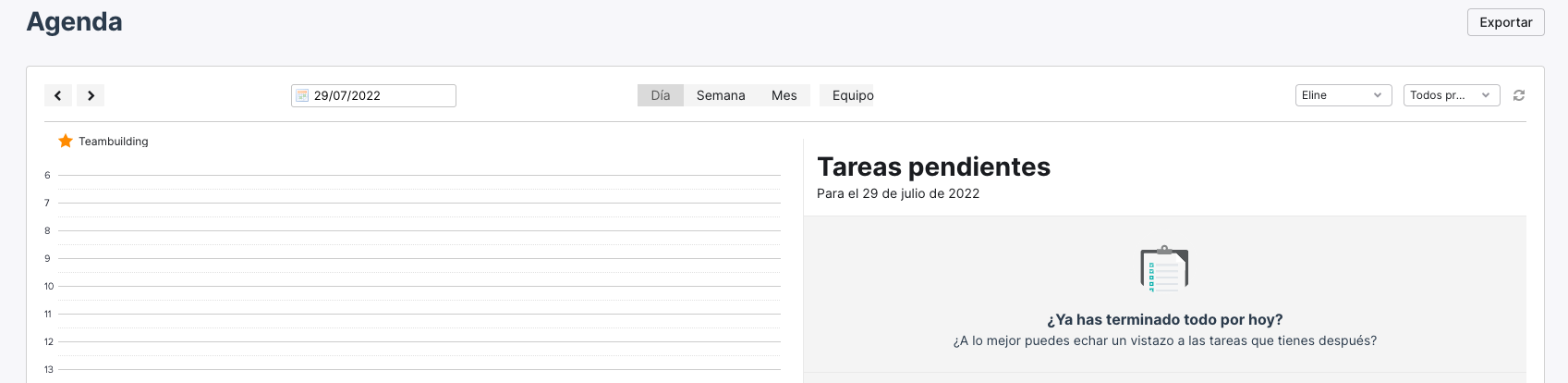The width and height of the screenshot is (1568, 383).
Task: Click the date field showing 29/07/2022
Action: [x=373, y=95]
